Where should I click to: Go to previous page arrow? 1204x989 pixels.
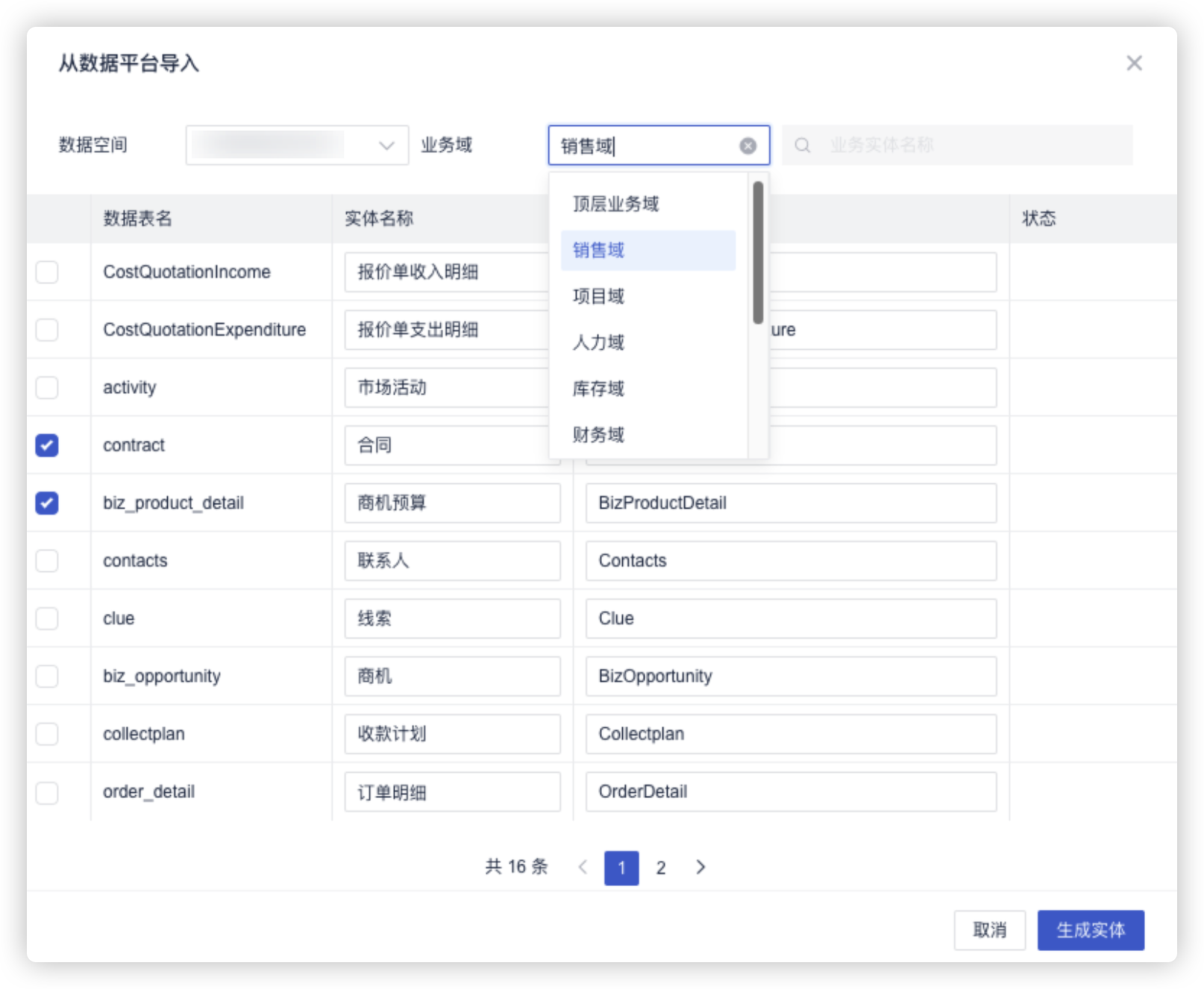583,867
